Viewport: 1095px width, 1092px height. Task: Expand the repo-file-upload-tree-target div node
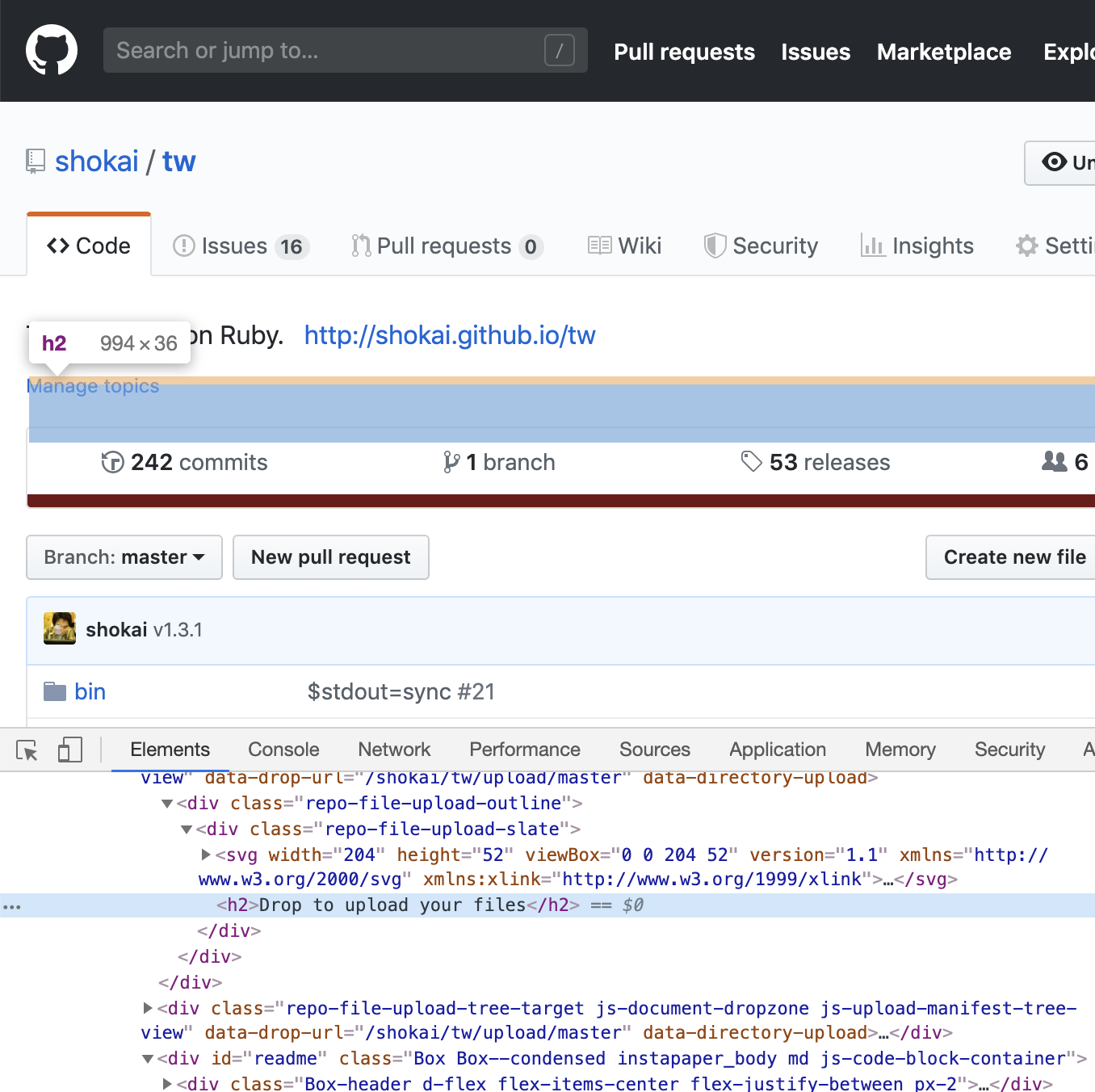(148, 1008)
